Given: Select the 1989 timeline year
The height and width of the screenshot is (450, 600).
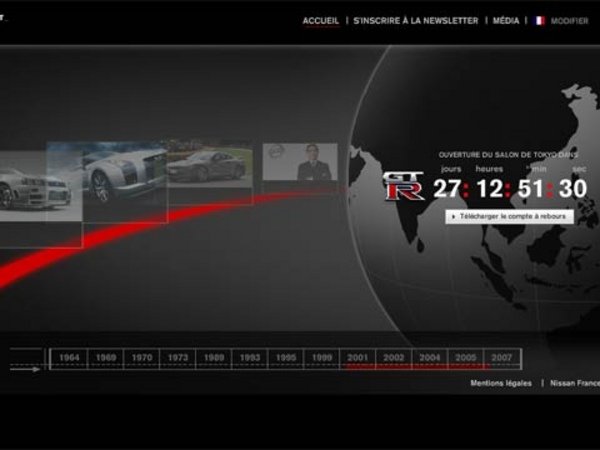Looking at the screenshot, I should [214, 358].
